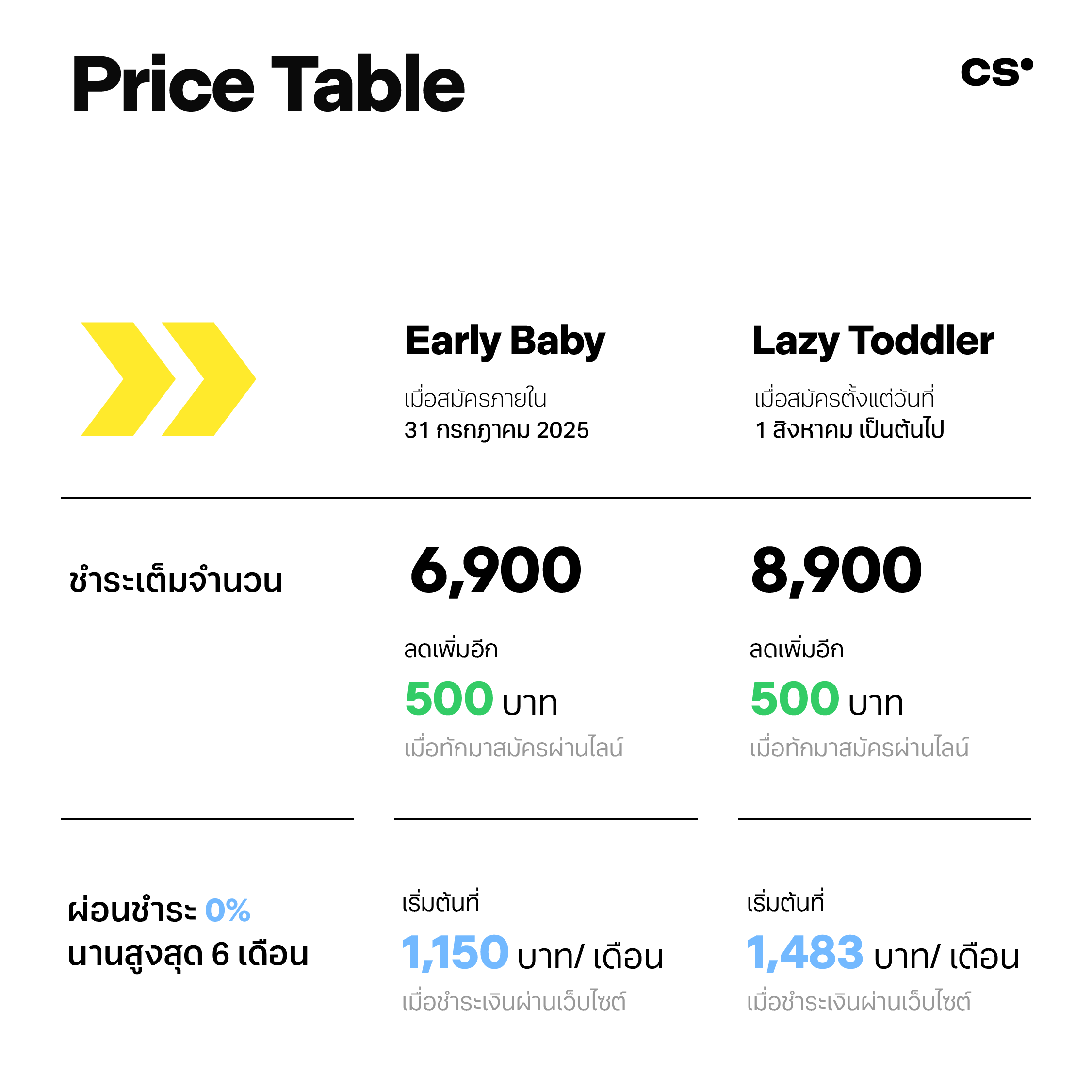1092x1092 pixels.
Task: Click เมื่อทักมาสมัครผ่านไลน์ under Early Baby
Action: [514, 747]
